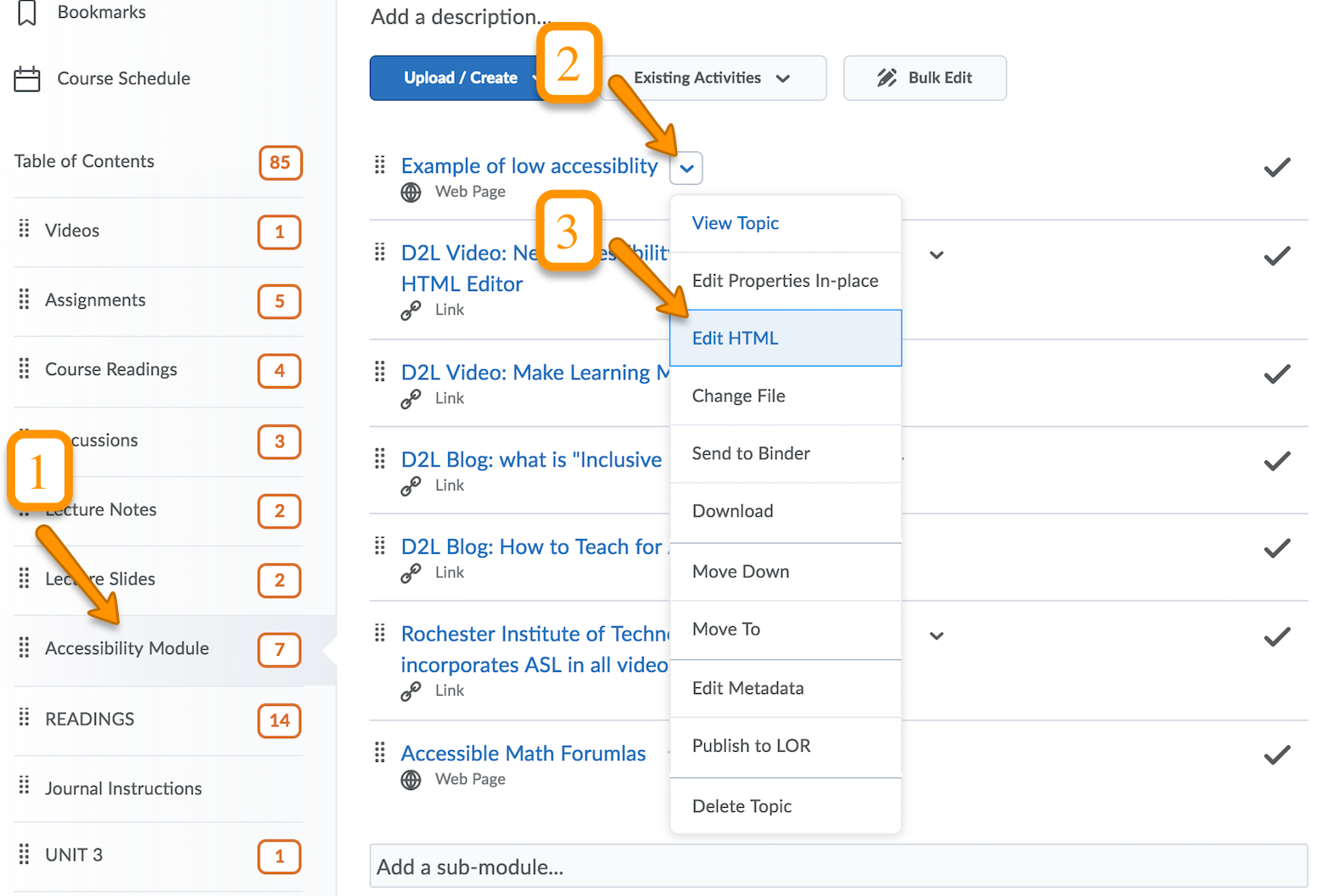The image size is (1327, 896).
Task: Click the globe icon under Accessible Math Forumlas
Action: click(x=411, y=780)
